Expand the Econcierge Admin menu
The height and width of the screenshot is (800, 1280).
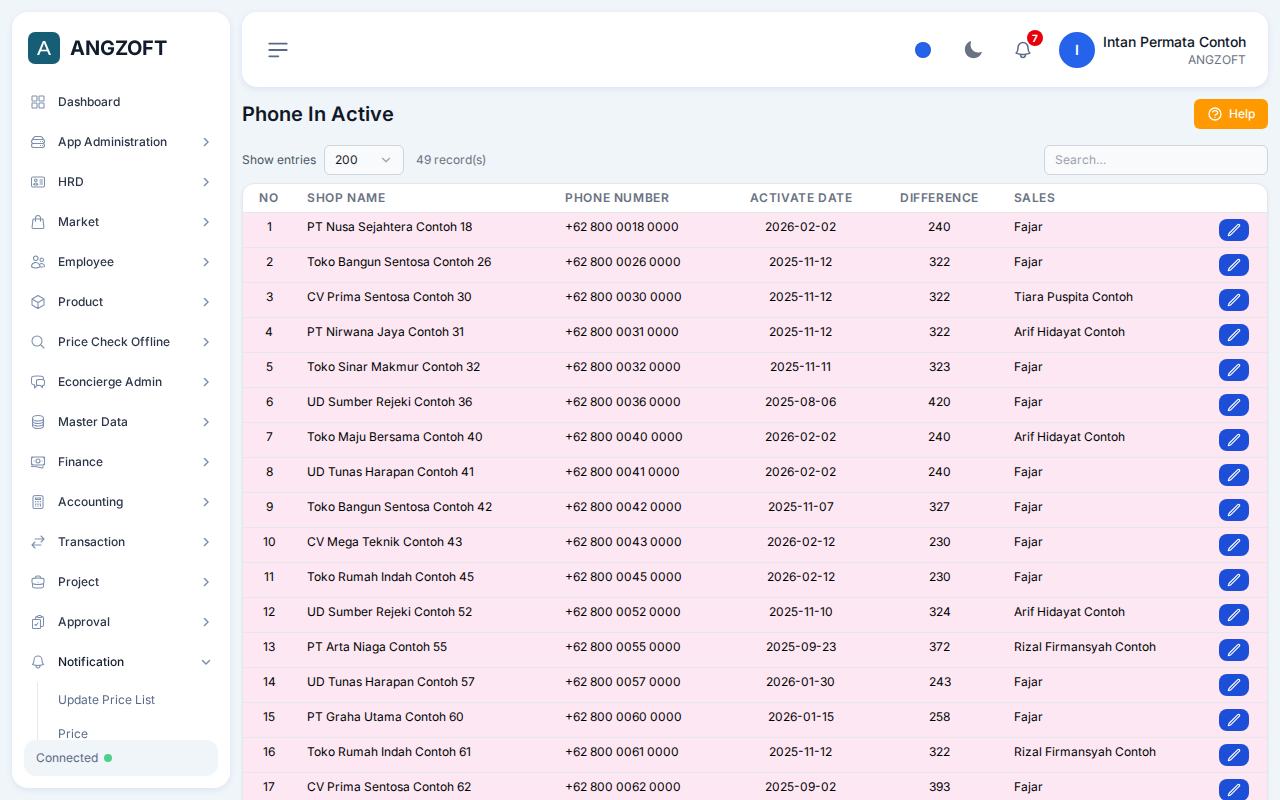(121, 382)
